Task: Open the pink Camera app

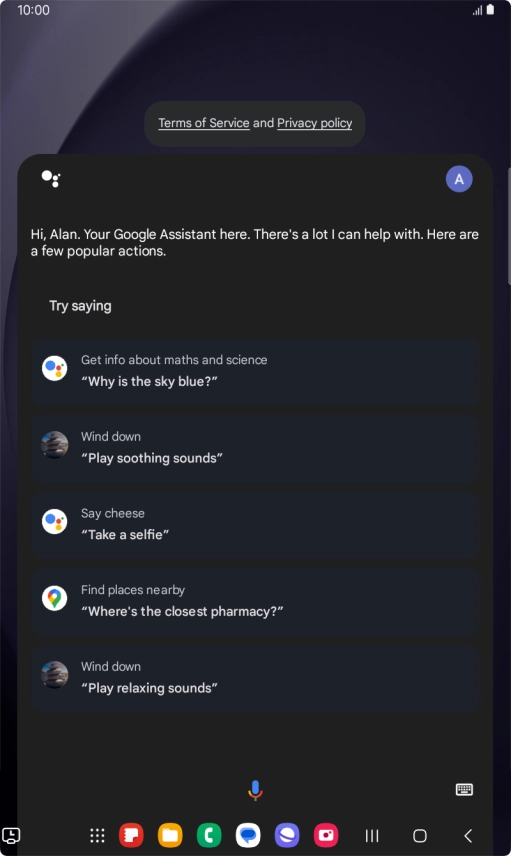Action: click(x=326, y=835)
